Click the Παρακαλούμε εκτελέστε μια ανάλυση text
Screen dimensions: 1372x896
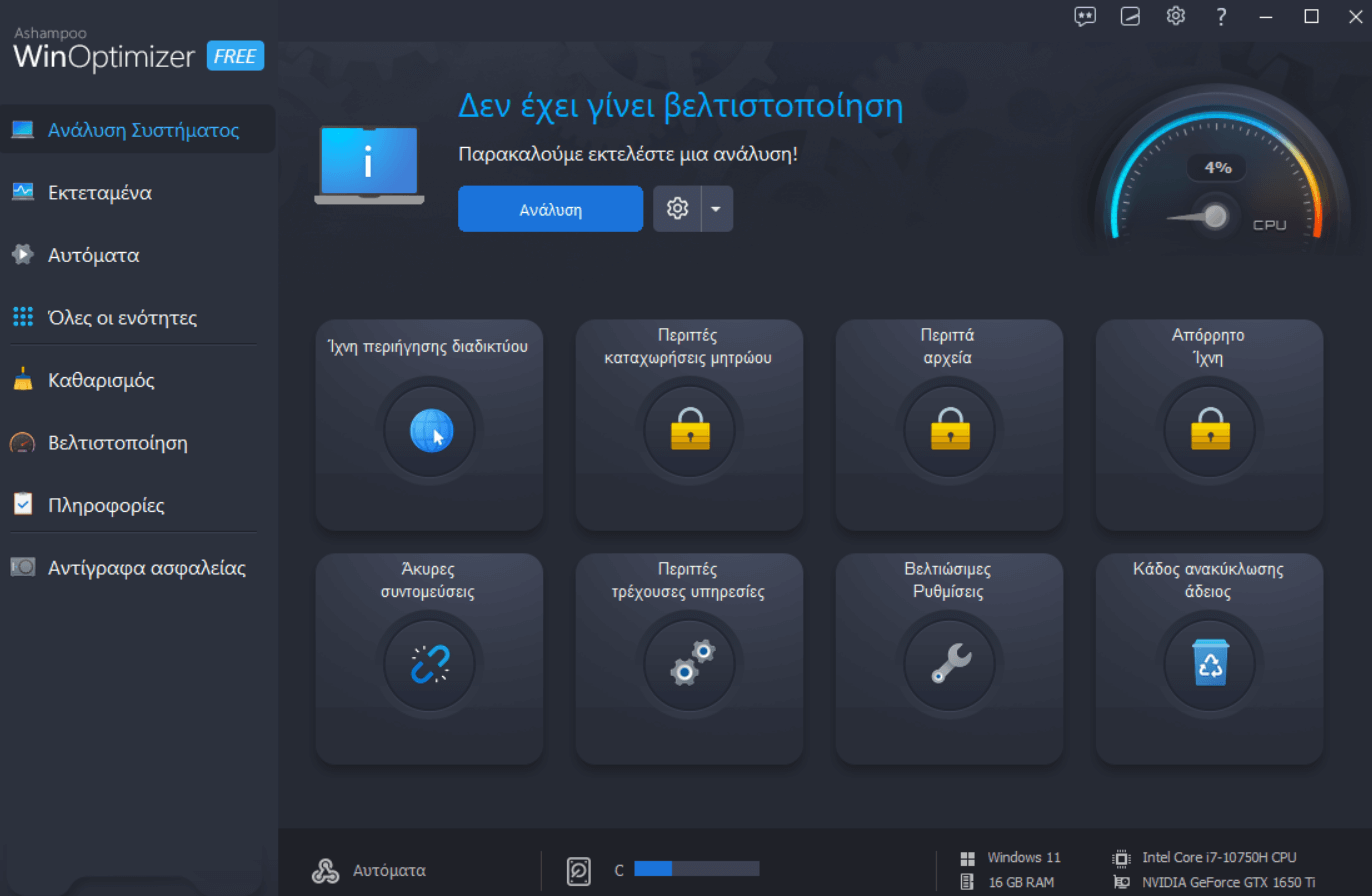click(x=627, y=155)
